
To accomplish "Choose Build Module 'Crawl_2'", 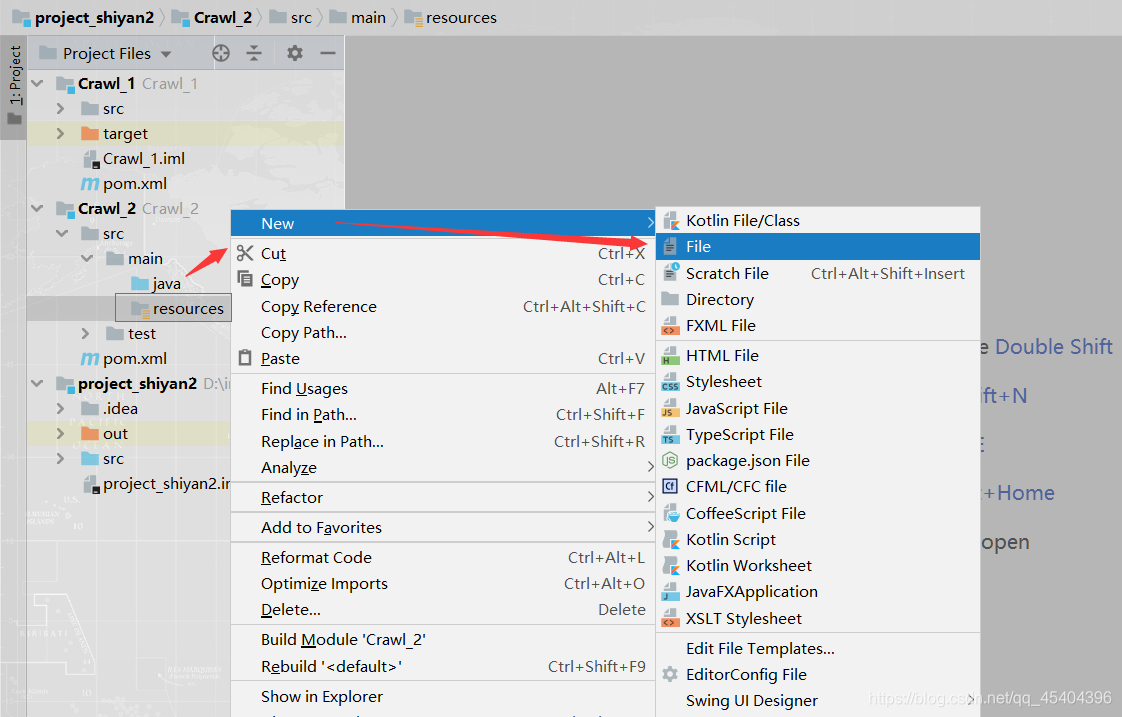I will click(443, 640).
